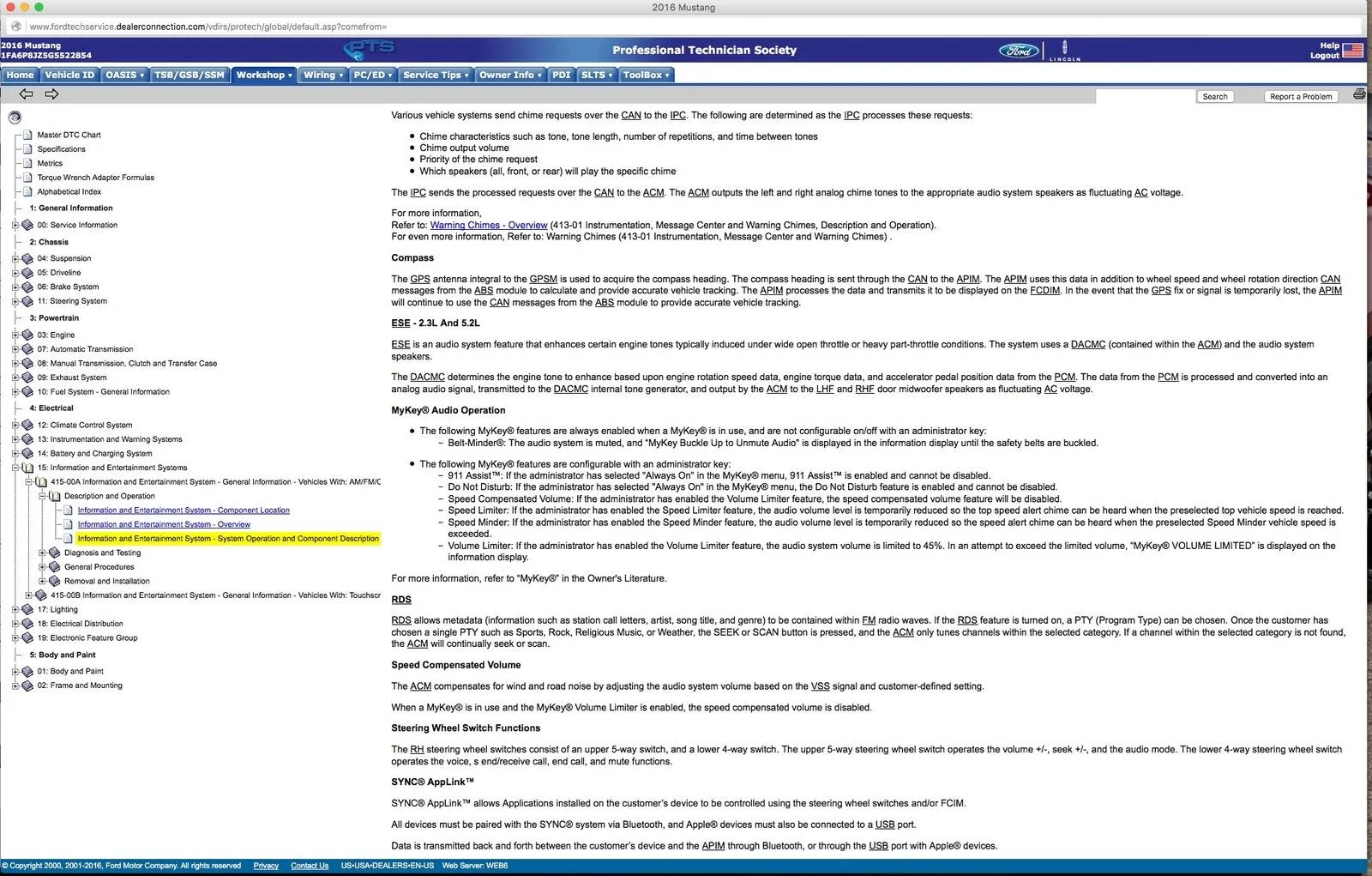Click the PTS logo in header
The height and width of the screenshot is (876, 1372).
click(x=370, y=50)
